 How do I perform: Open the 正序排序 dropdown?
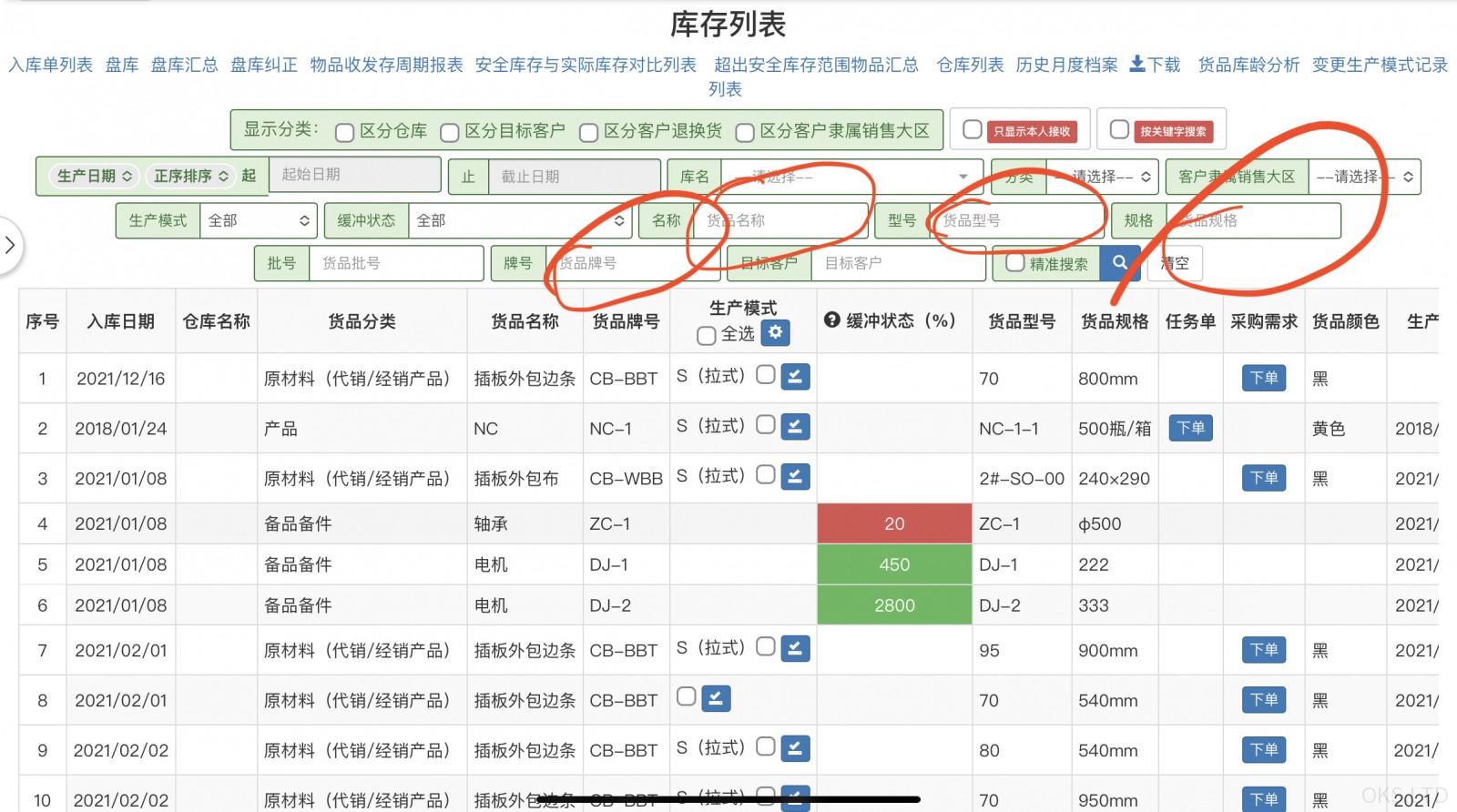(x=190, y=176)
